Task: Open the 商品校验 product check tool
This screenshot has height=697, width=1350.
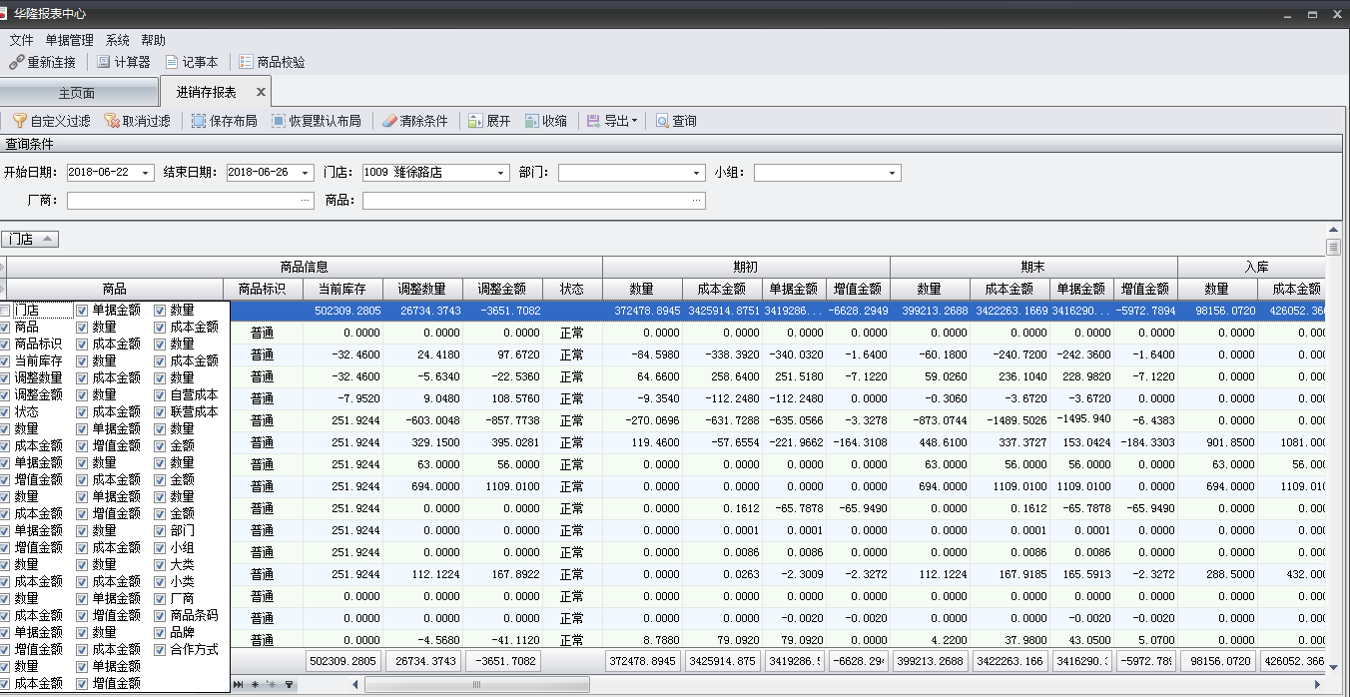Action: [x=245, y=61]
